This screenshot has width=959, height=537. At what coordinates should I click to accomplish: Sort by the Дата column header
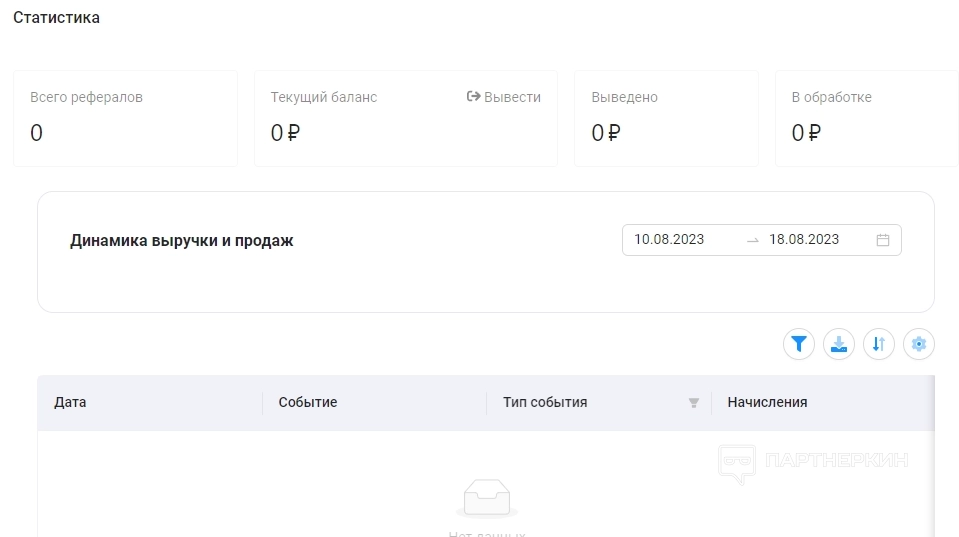(70, 403)
